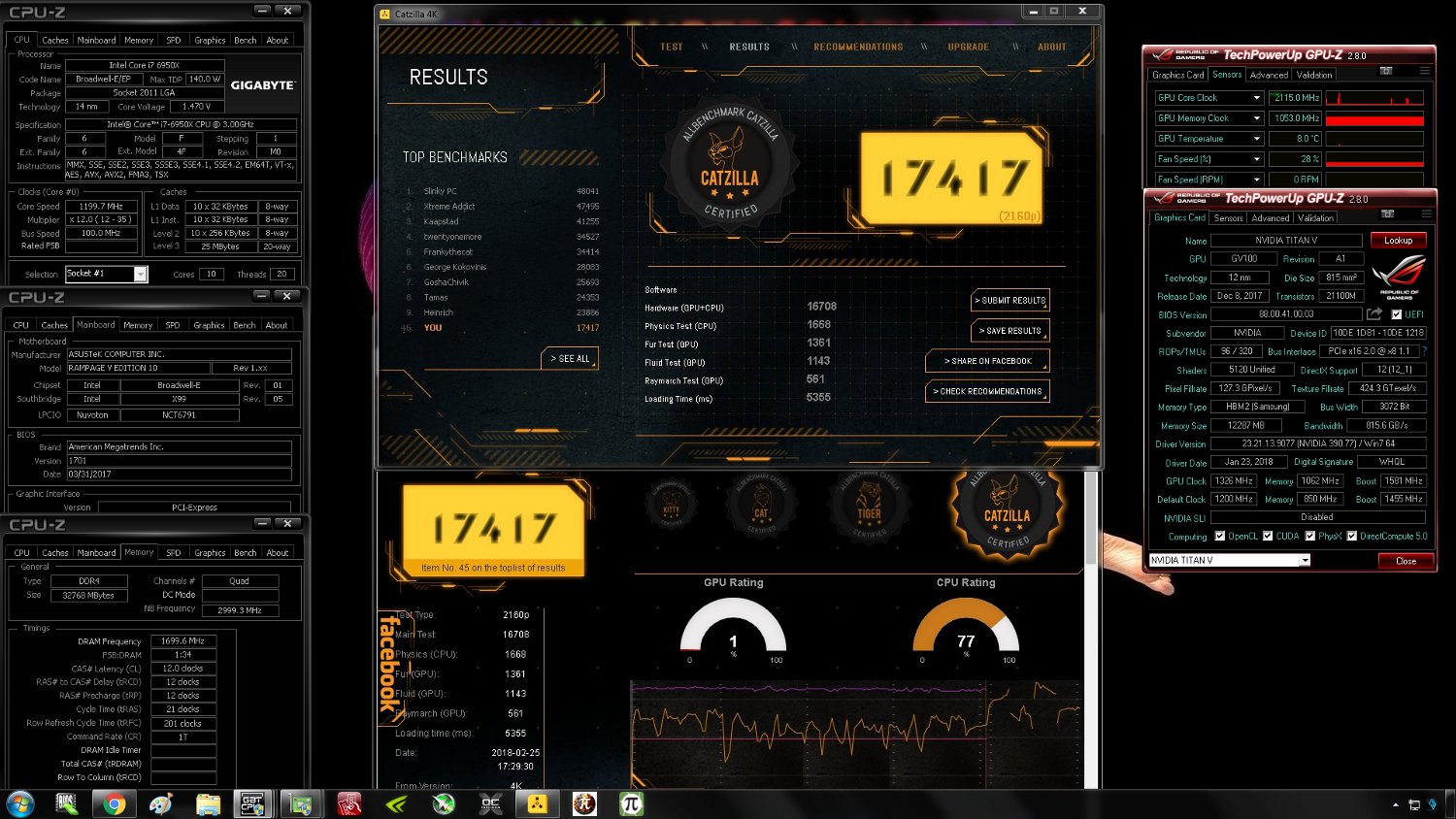Click the vertical facebook banner in Catzilla
This screenshot has width=1456, height=819.
pos(389,666)
